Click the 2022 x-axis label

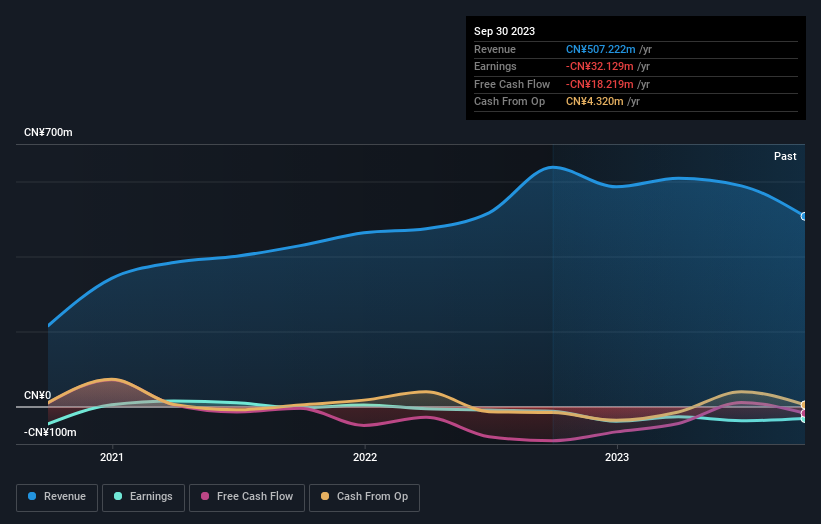(x=365, y=457)
